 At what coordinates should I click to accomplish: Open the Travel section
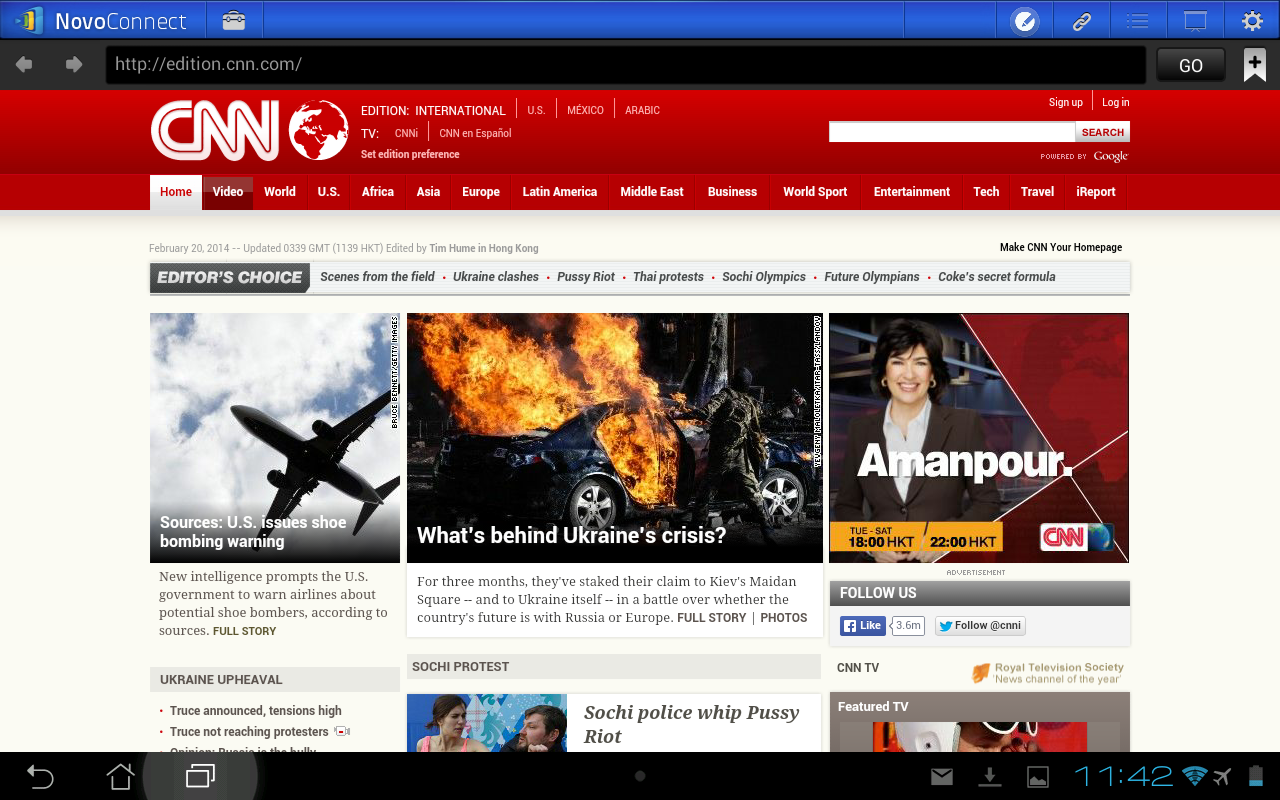point(1037,192)
